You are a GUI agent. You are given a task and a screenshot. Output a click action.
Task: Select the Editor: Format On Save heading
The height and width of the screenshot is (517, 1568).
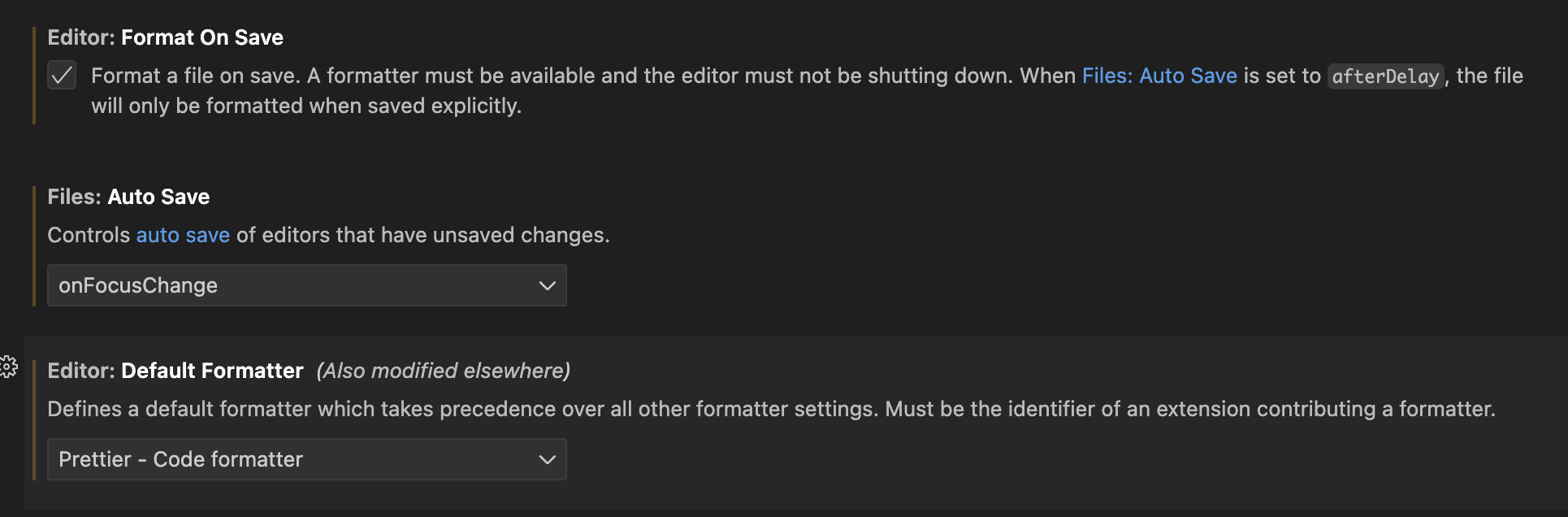pos(165,37)
